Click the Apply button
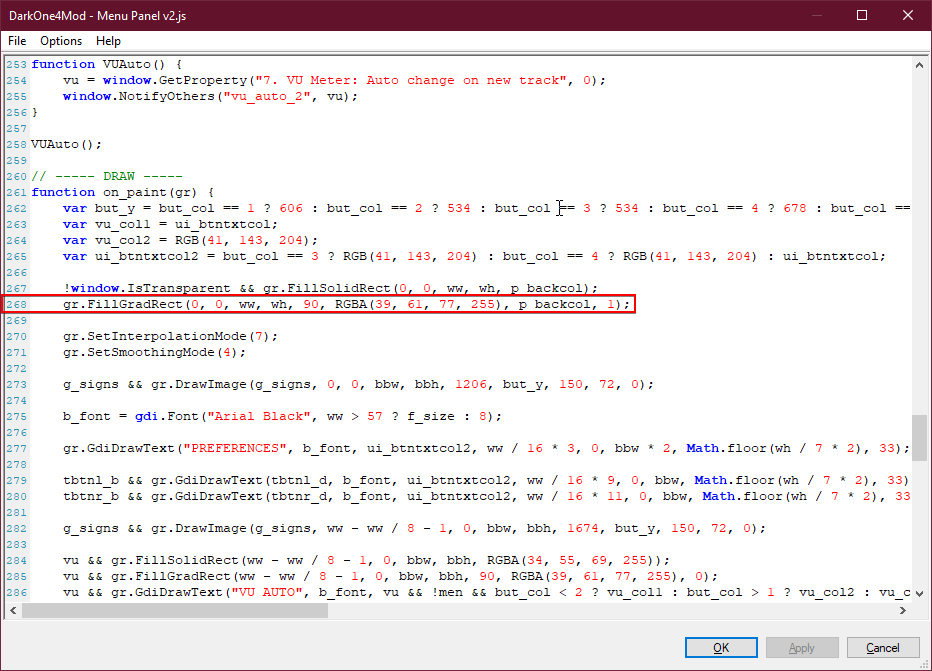Screen dimensions: 932x671 tap(802, 648)
